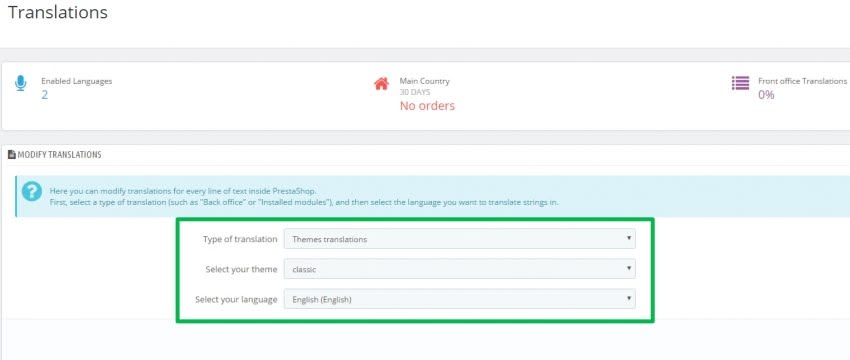The image size is (850, 360).
Task: Click the Front office Translations label
Action: coord(802,81)
